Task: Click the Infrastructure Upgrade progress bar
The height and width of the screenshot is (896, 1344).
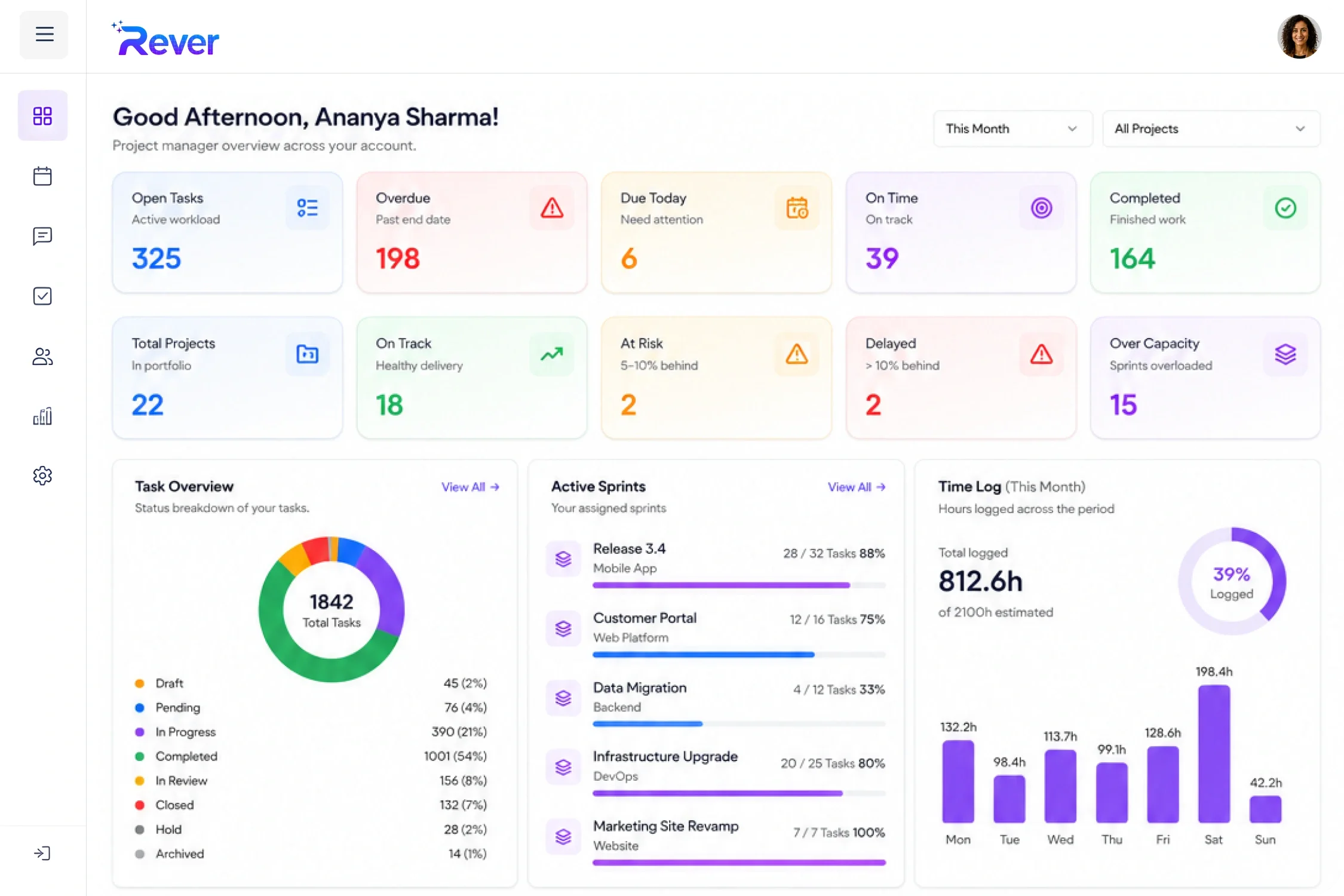Action: [x=739, y=793]
